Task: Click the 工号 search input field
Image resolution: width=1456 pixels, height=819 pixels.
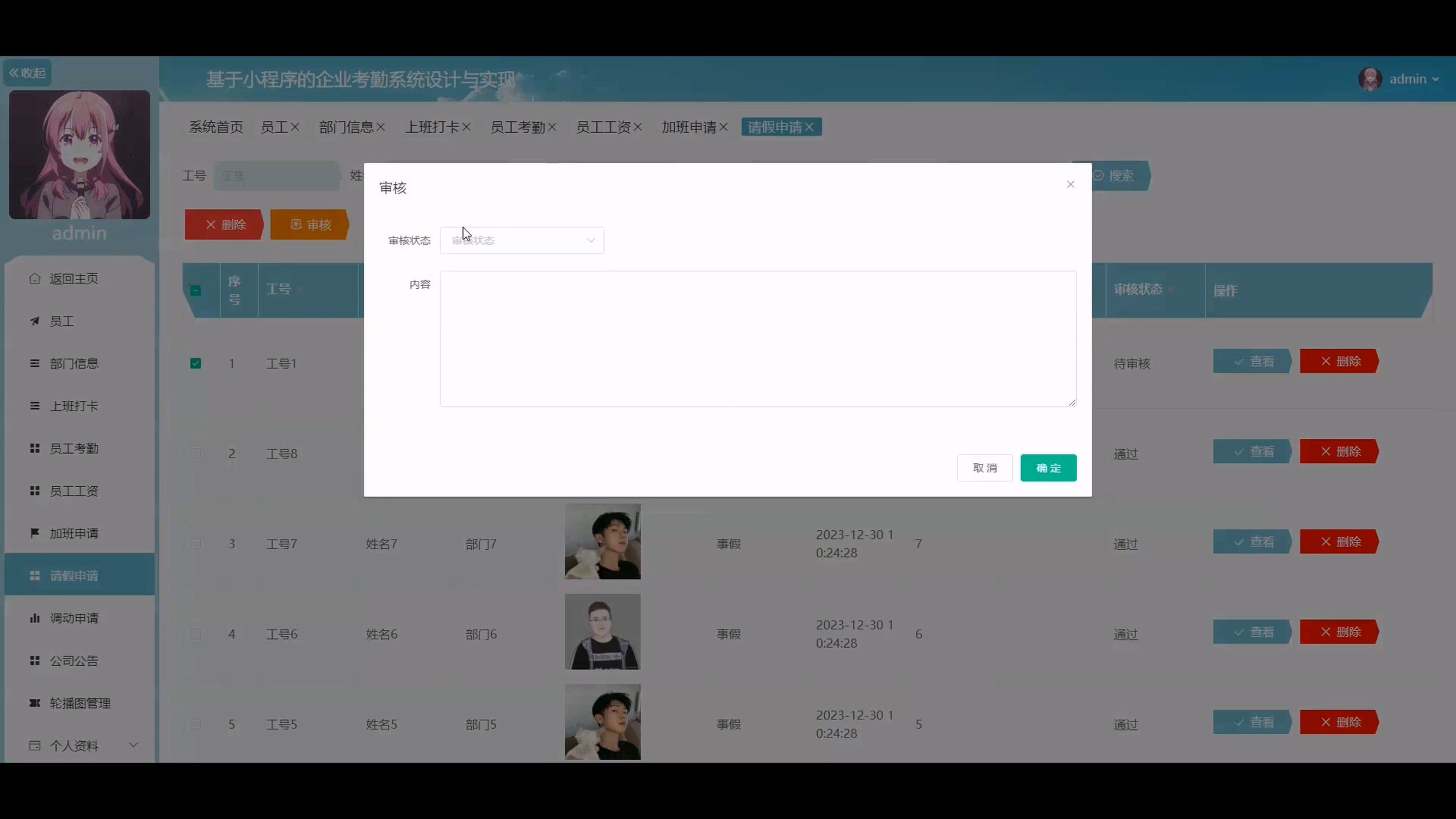Action: [276, 176]
